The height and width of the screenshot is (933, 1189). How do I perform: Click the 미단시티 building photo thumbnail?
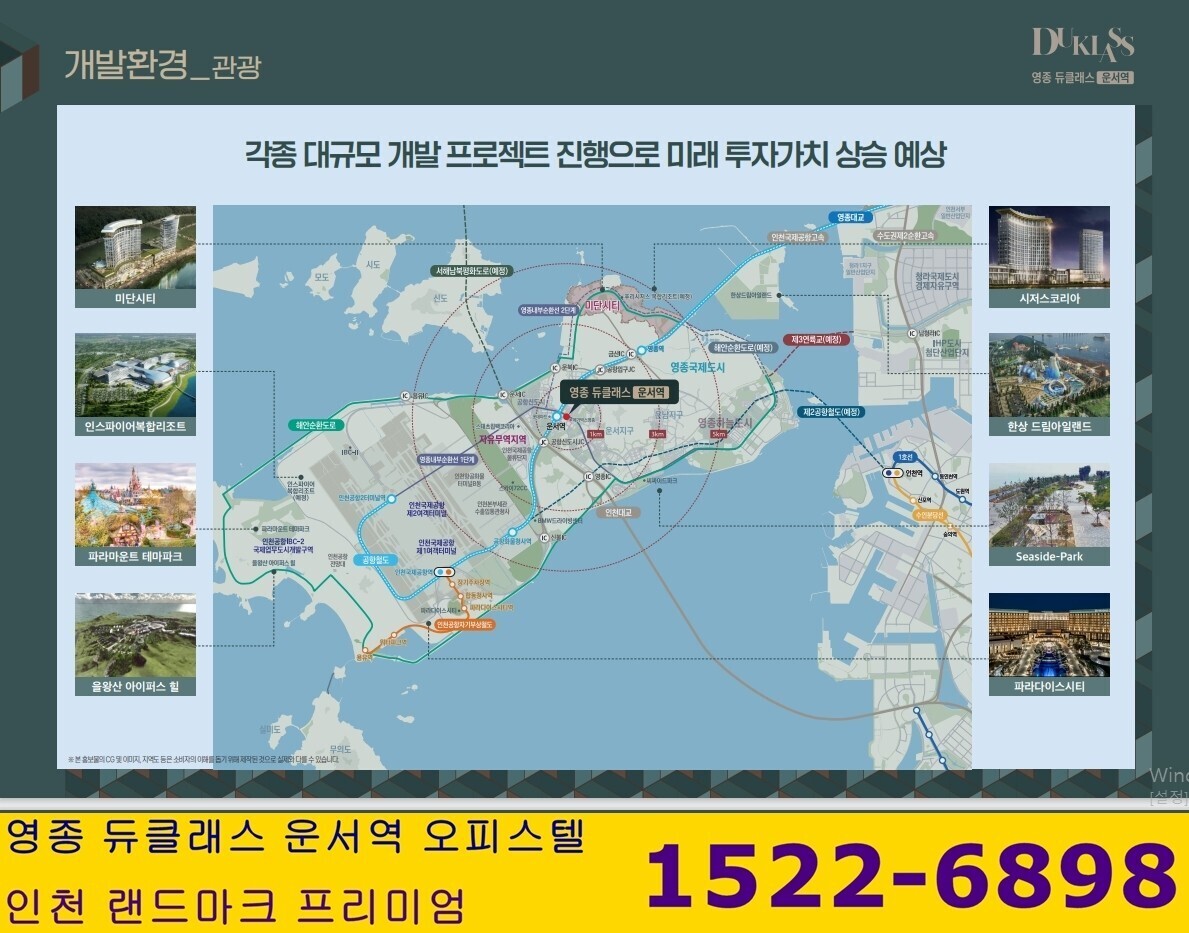click(135, 247)
